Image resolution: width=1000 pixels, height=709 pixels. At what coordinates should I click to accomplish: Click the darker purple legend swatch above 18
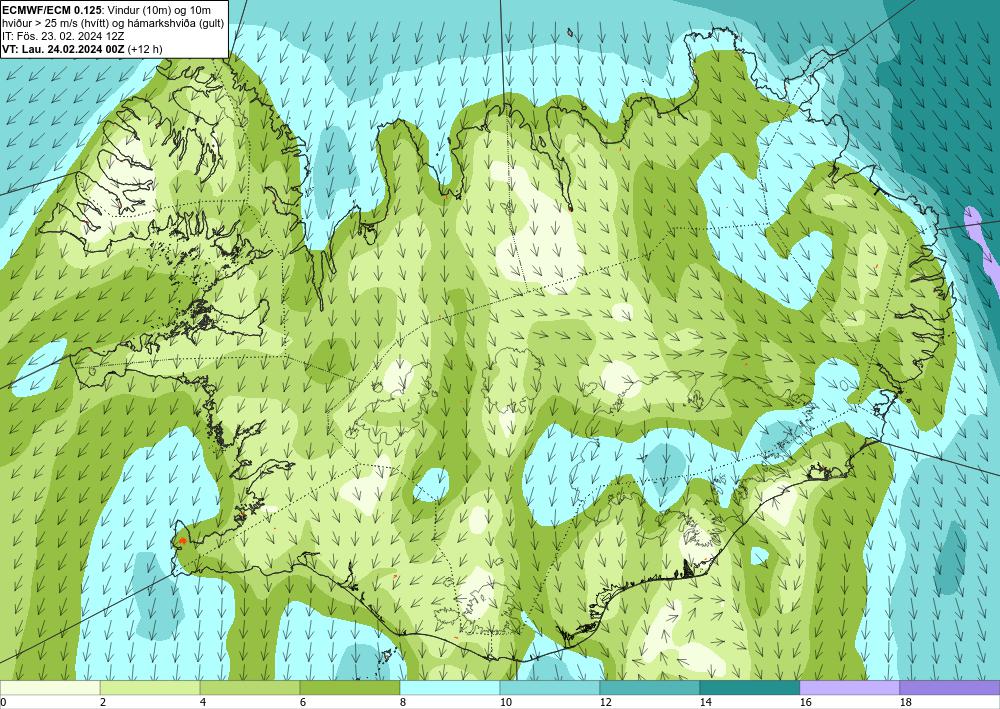[950, 688]
